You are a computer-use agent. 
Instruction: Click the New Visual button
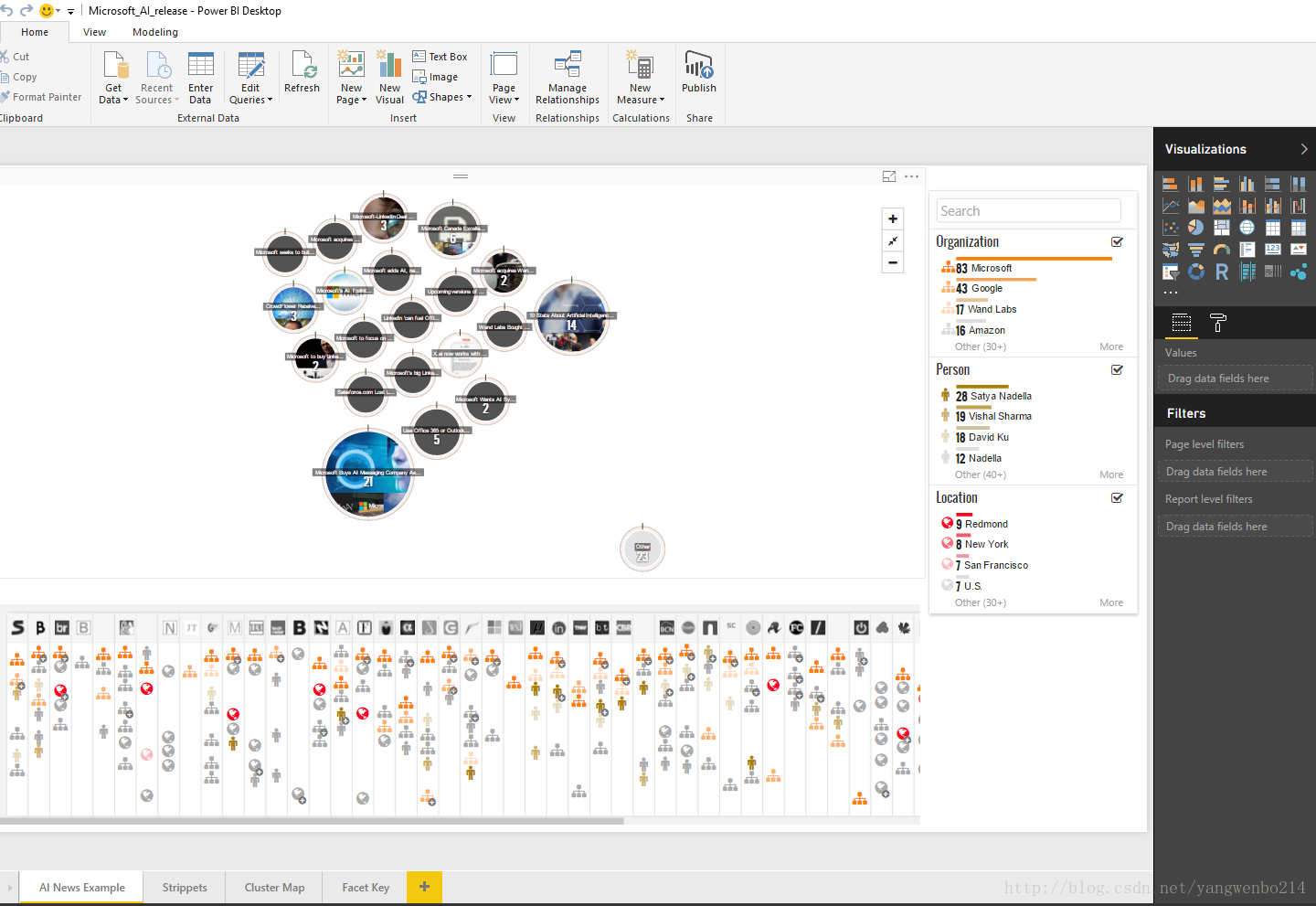(389, 78)
